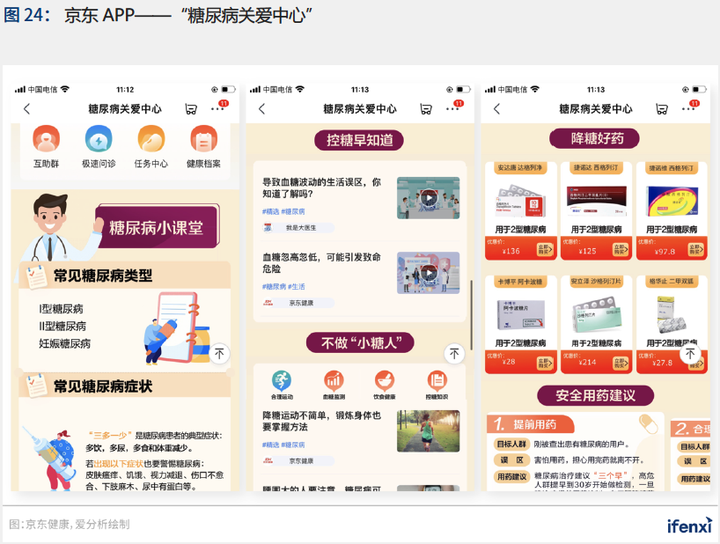This screenshot has width=720, height=544.
Task: Open the 极速问诊 lightning chat icon
Action: (x=98, y=139)
